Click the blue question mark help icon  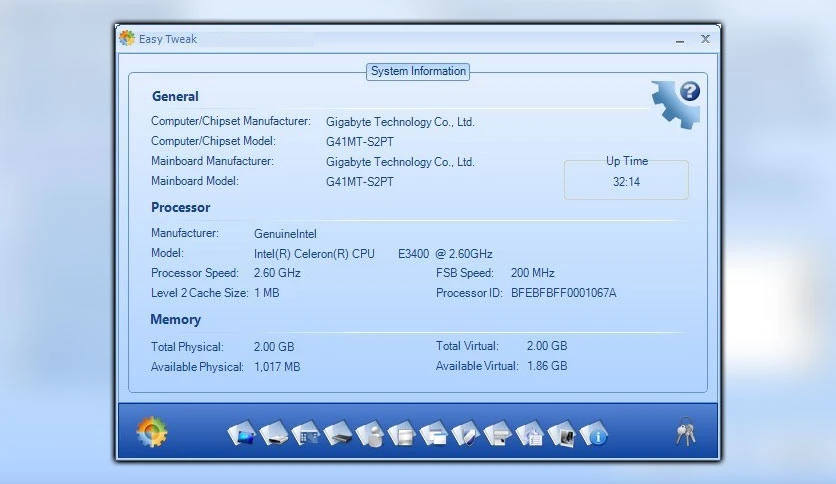690,91
